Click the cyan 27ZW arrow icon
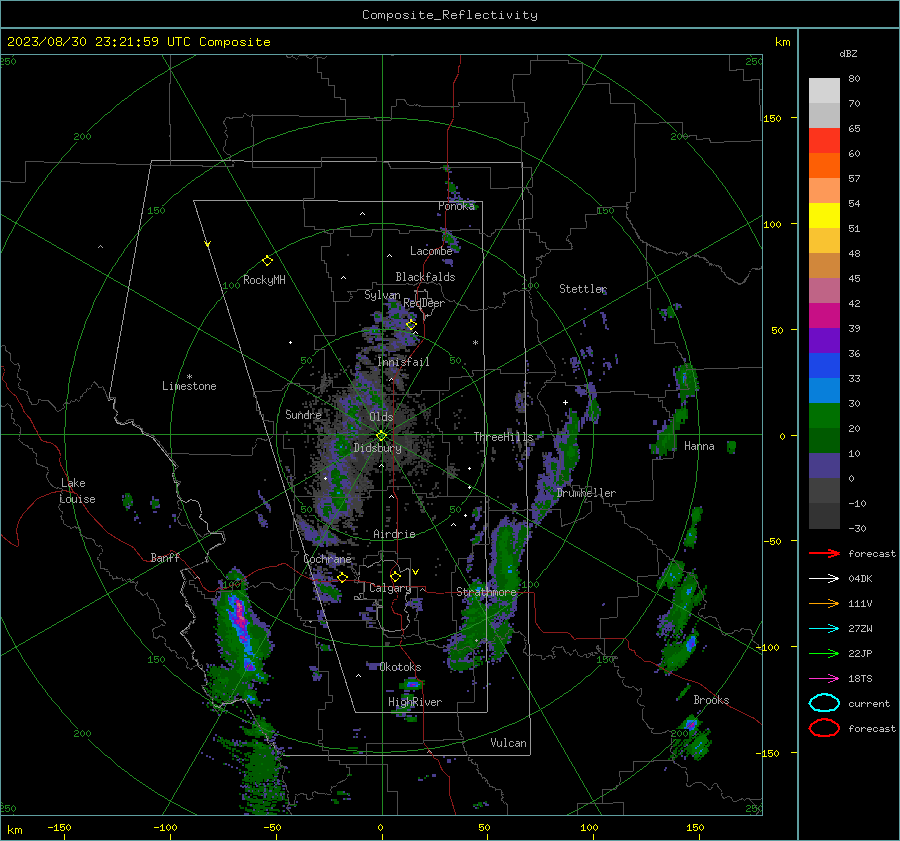The width and height of the screenshot is (900, 841). coord(824,629)
